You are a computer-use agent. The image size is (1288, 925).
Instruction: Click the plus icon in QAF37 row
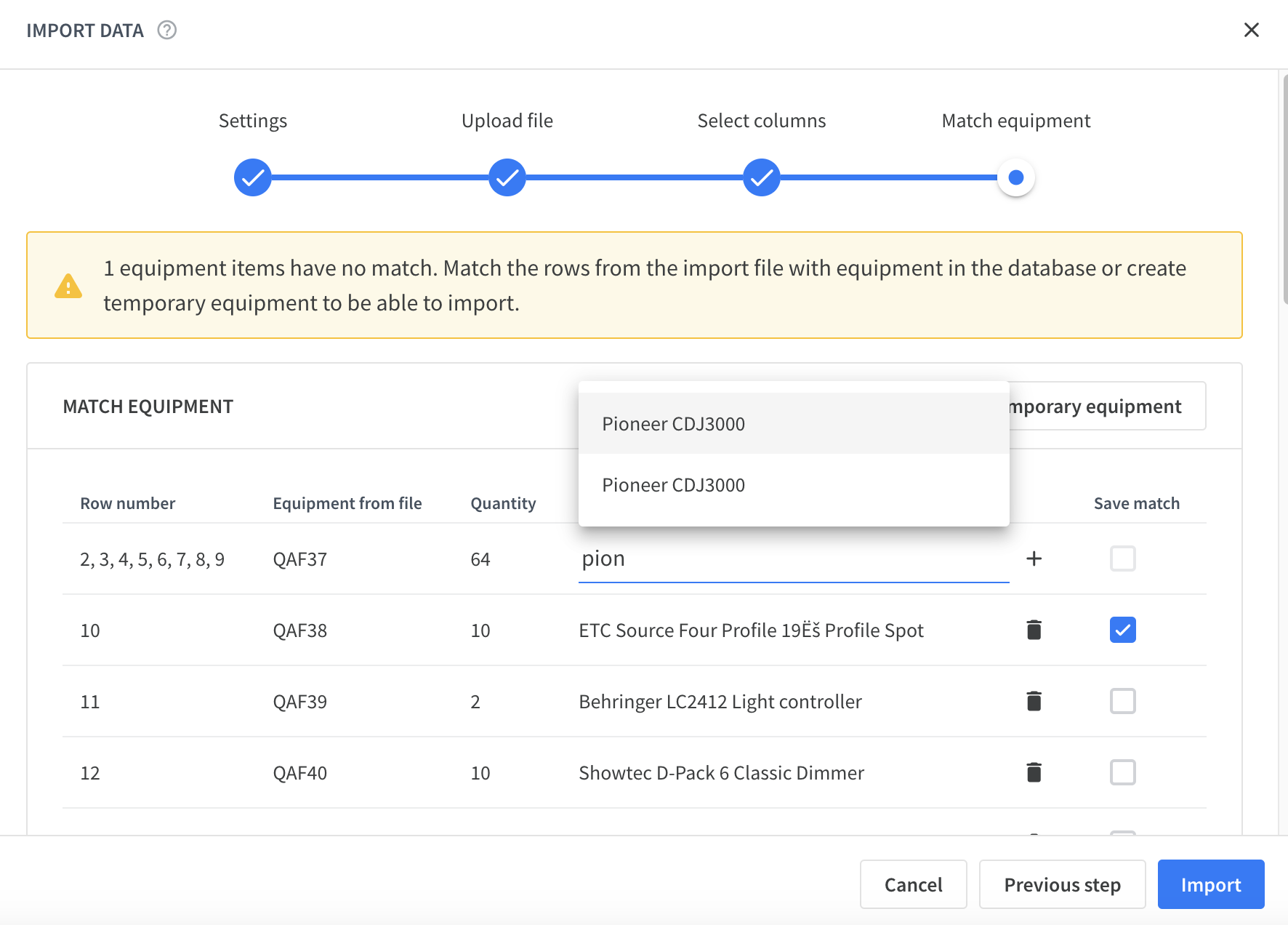pos(1034,558)
